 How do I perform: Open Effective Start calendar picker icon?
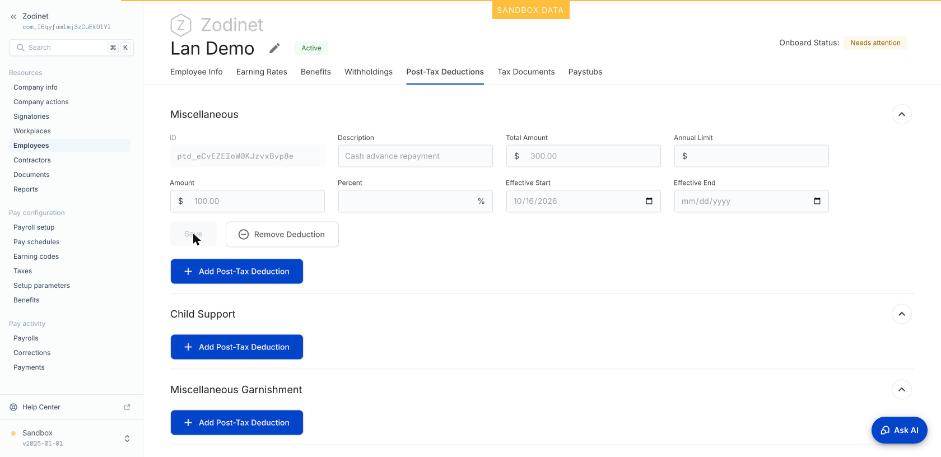(x=649, y=202)
